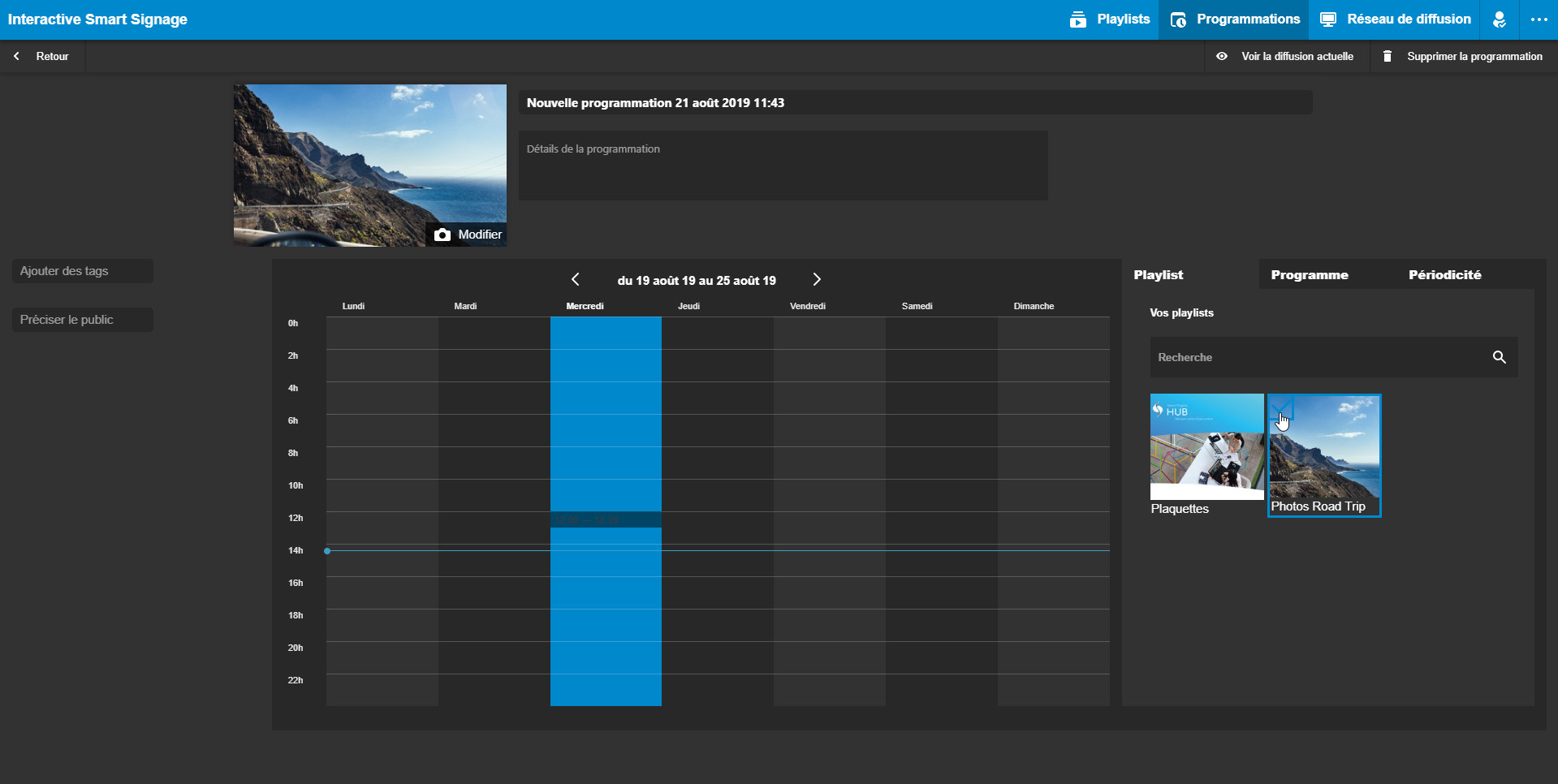Open the Playlists section in top bar
Image resolution: width=1558 pixels, height=784 pixels.
[1109, 19]
